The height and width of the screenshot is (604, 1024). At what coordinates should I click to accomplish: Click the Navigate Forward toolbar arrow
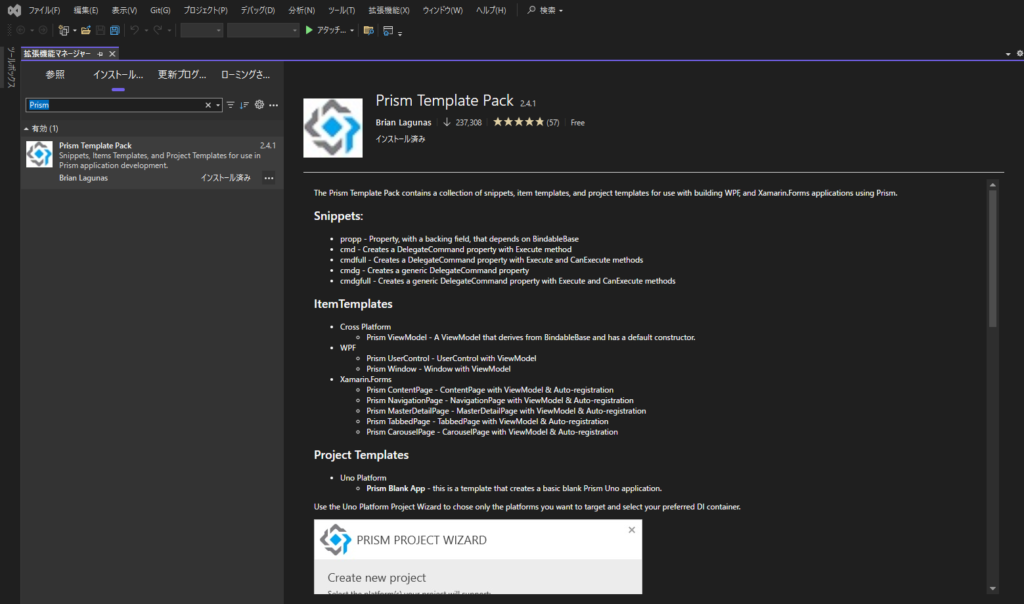(x=43, y=30)
